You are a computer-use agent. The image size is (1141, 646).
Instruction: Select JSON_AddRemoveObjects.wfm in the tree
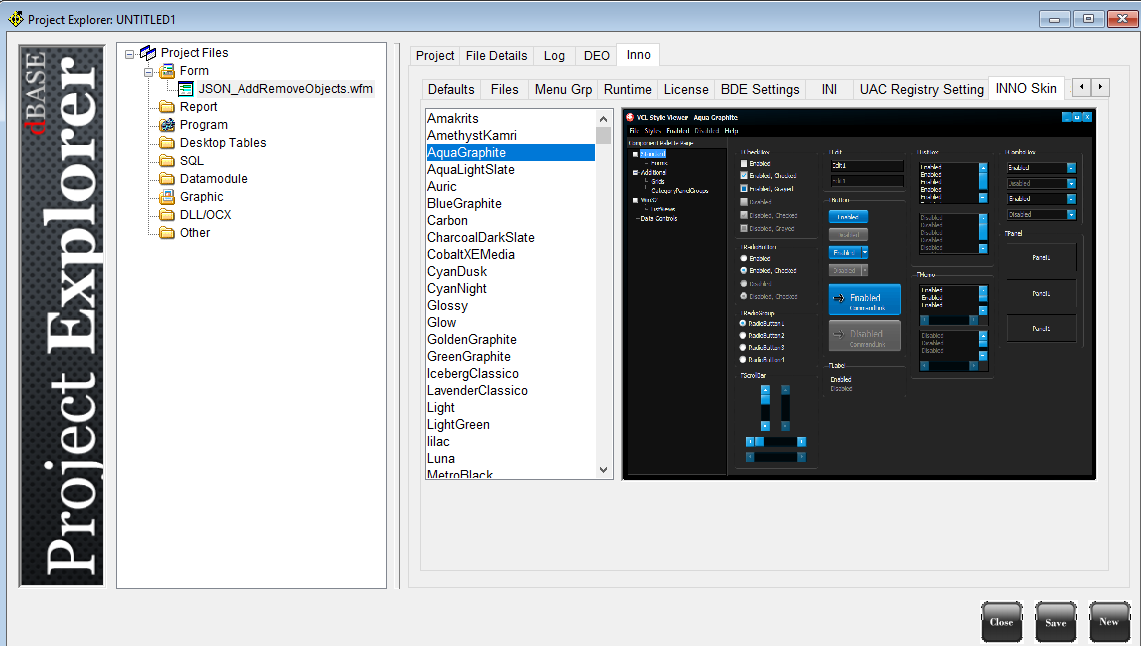285,89
